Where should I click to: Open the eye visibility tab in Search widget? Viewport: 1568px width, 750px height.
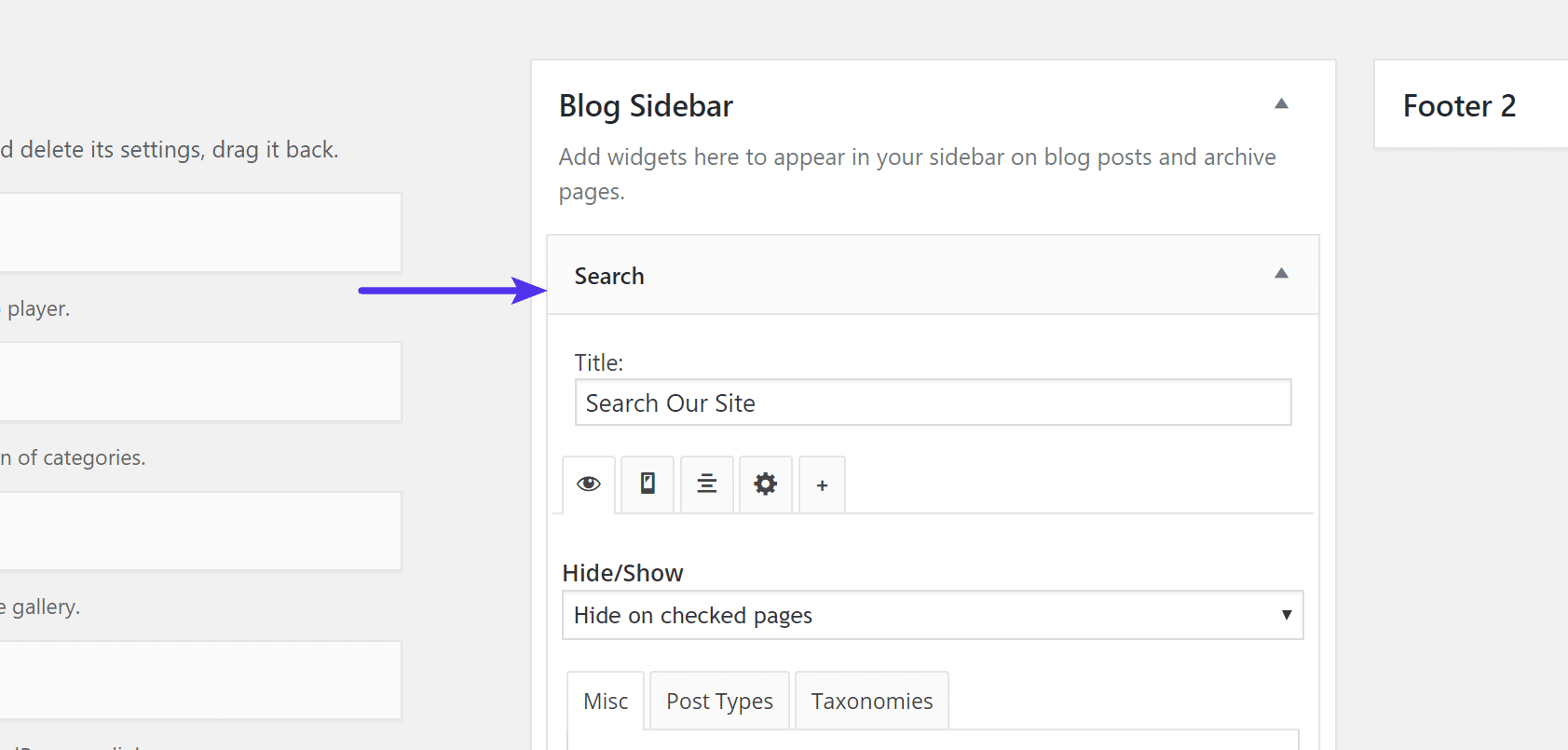(589, 484)
